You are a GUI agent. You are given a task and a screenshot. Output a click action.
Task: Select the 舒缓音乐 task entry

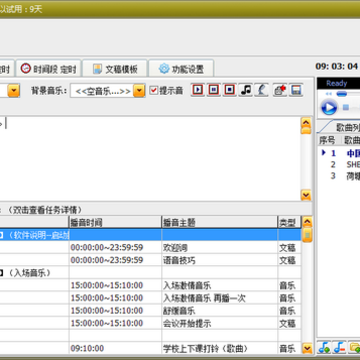(150, 311)
